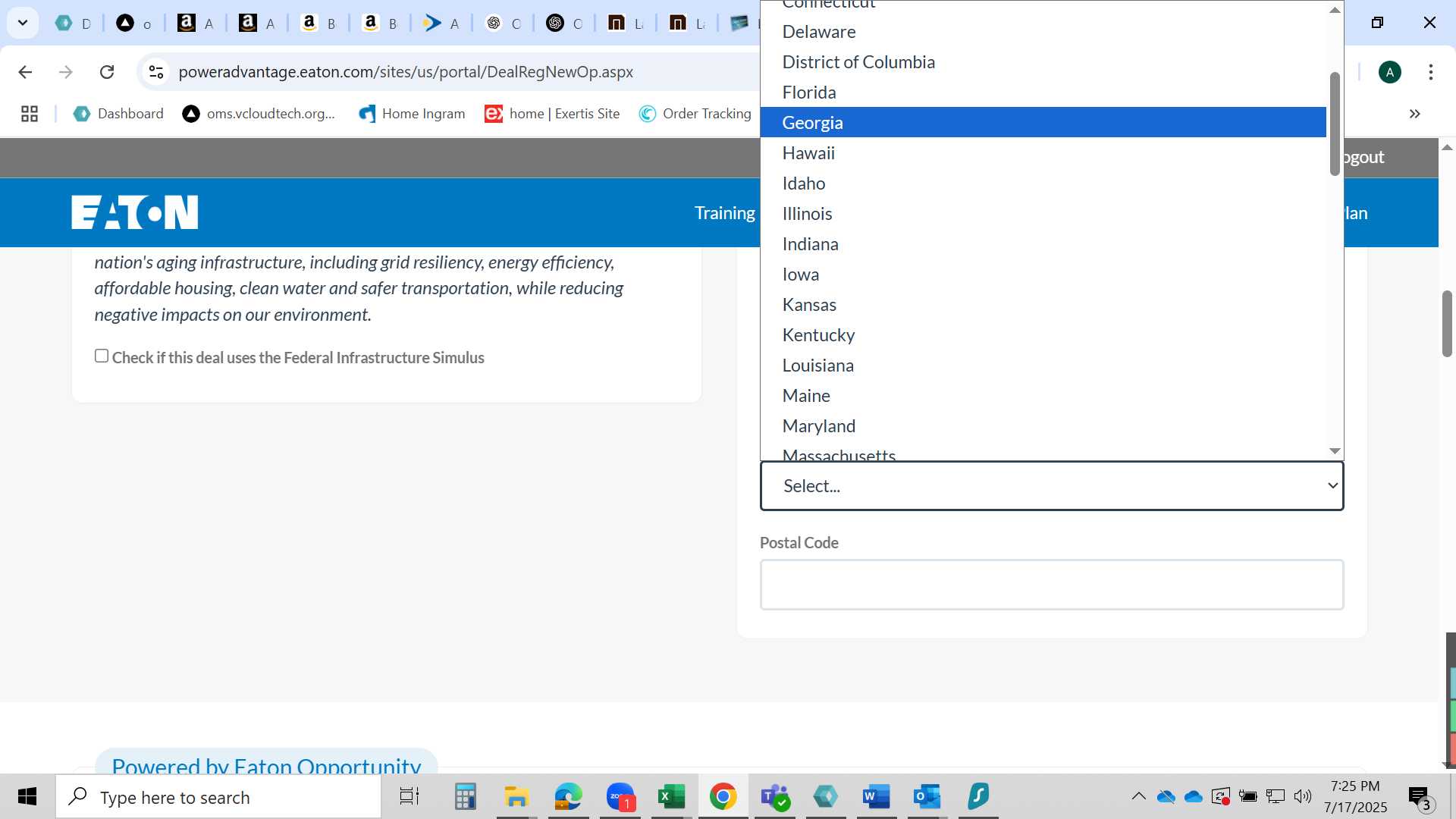Open the Training menu item
Screen dimensions: 1456x819
click(x=724, y=213)
